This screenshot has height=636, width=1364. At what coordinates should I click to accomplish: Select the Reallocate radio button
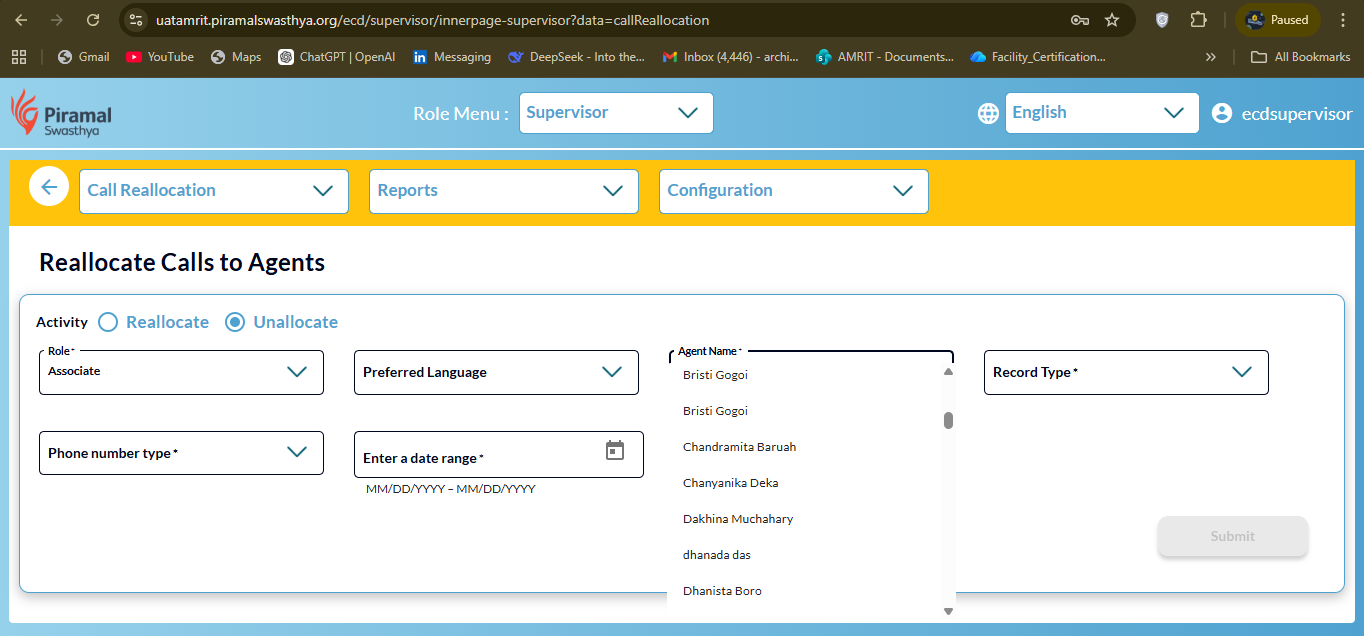pos(108,322)
